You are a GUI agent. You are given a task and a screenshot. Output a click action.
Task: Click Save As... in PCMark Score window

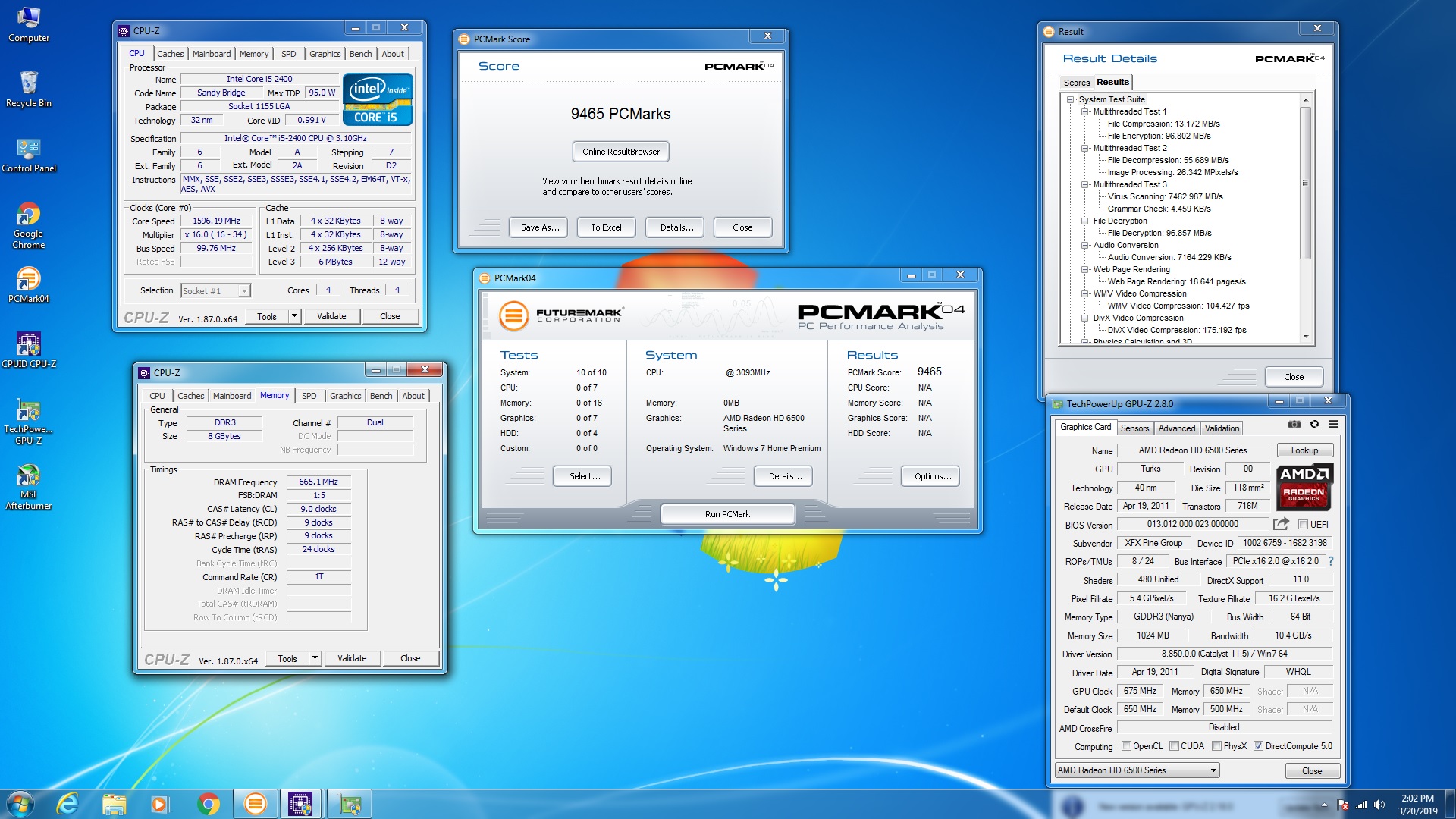(x=540, y=227)
